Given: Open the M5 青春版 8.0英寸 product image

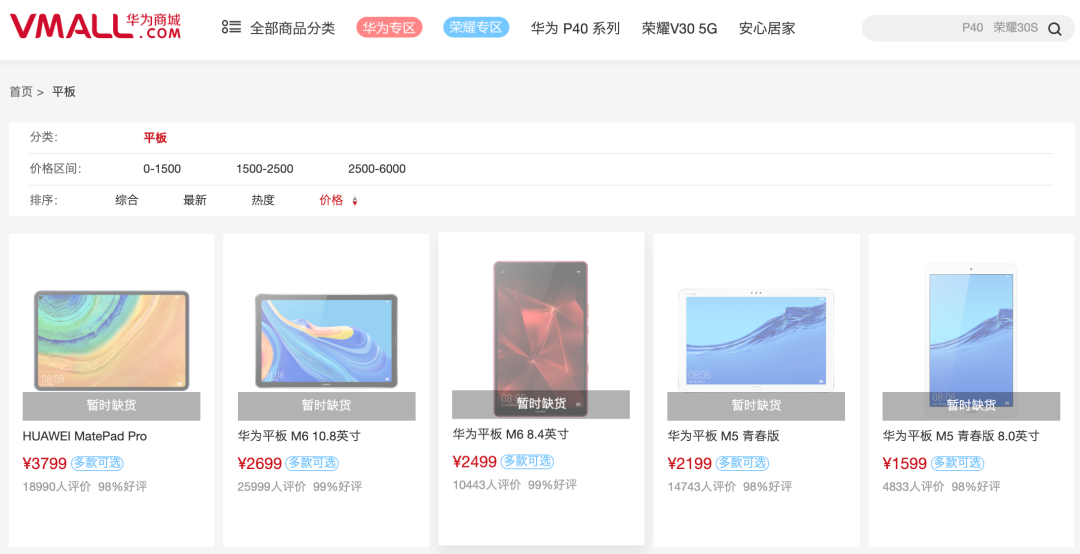Looking at the screenshot, I should [971, 340].
